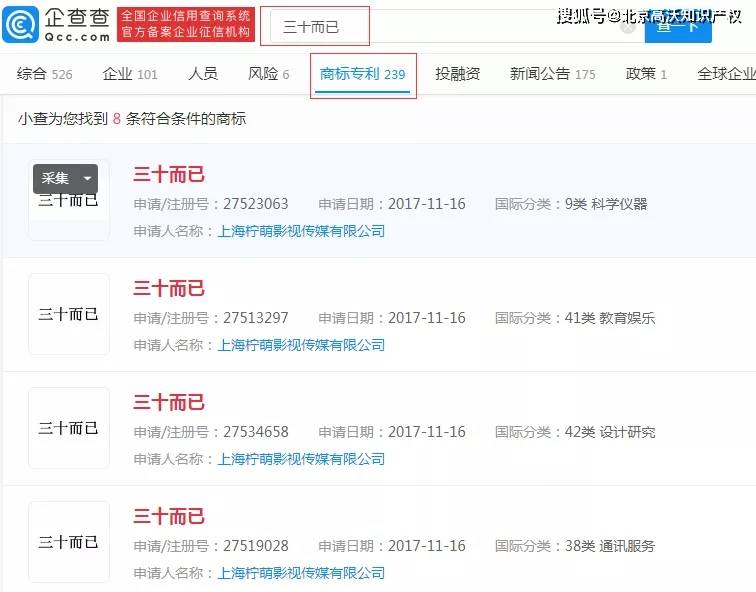The image size is (756, 592).
Task: Click the blue 查一下 search button
Action: [x=678, y=27]
